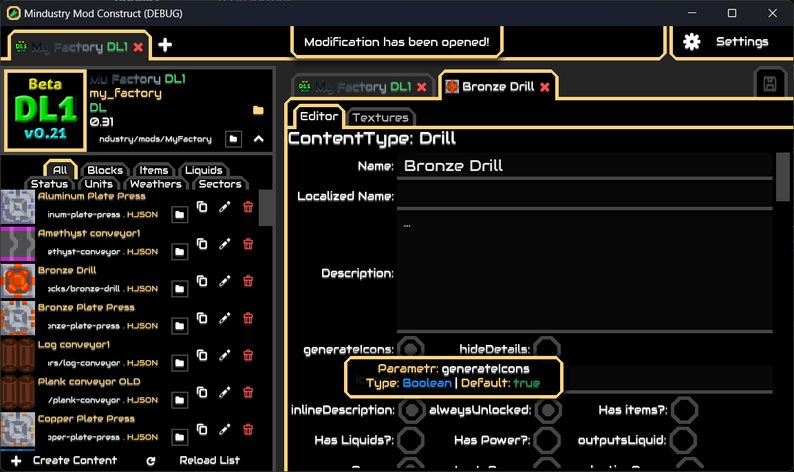Open folder for Amethyst conveyor1
The image size is (794, 472).
click(x=179, y=252)
